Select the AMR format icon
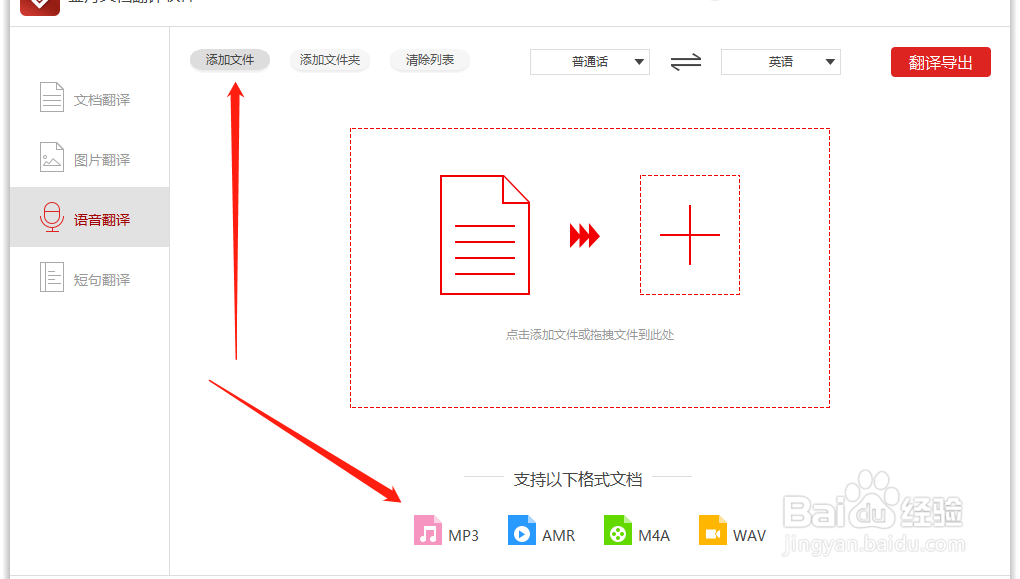Image resolution: width=1020 pixels, height=579 pixels. pos(523,532)
